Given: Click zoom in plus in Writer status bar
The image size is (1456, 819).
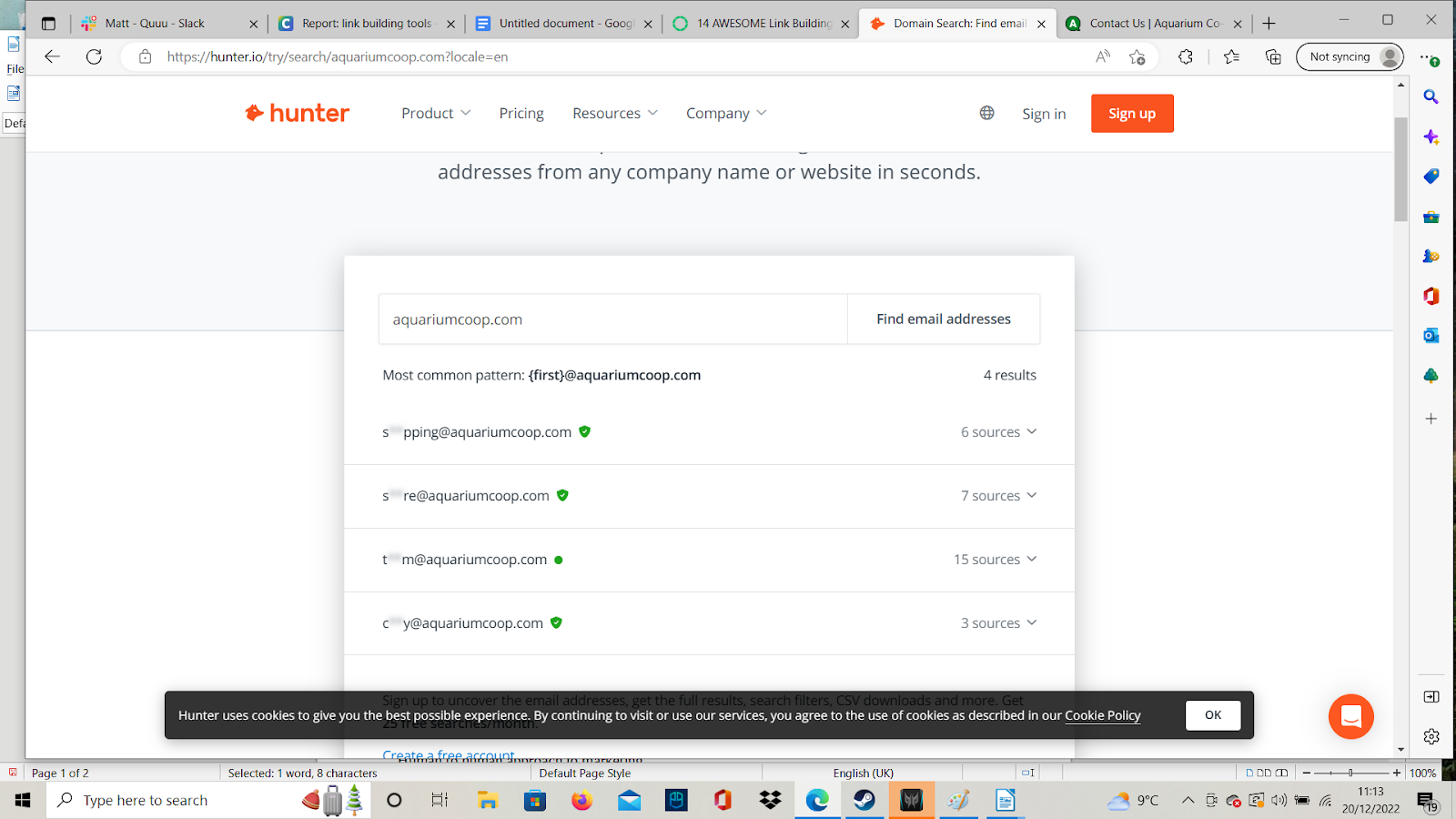Looking at the screenshot, I should pyautogui.click(x=1397, y=773).
